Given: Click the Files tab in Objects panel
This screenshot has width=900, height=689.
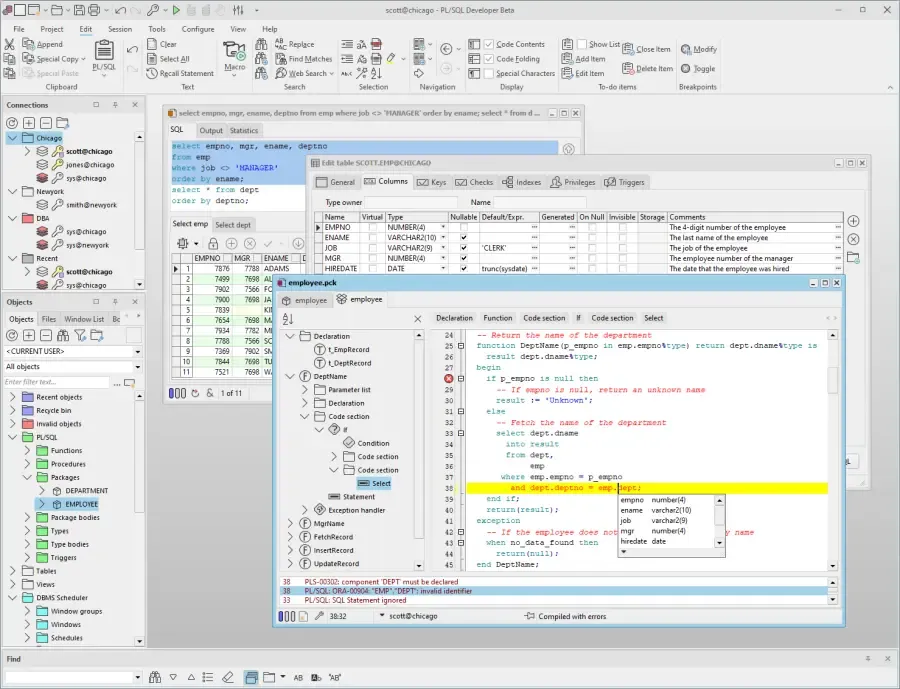Looking at the screenshot, I should point(49,319).
